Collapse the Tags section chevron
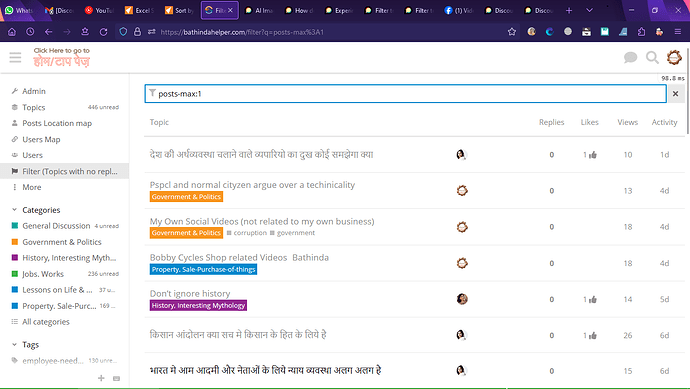Screen dimensions: 690x389 pos(14,345)
